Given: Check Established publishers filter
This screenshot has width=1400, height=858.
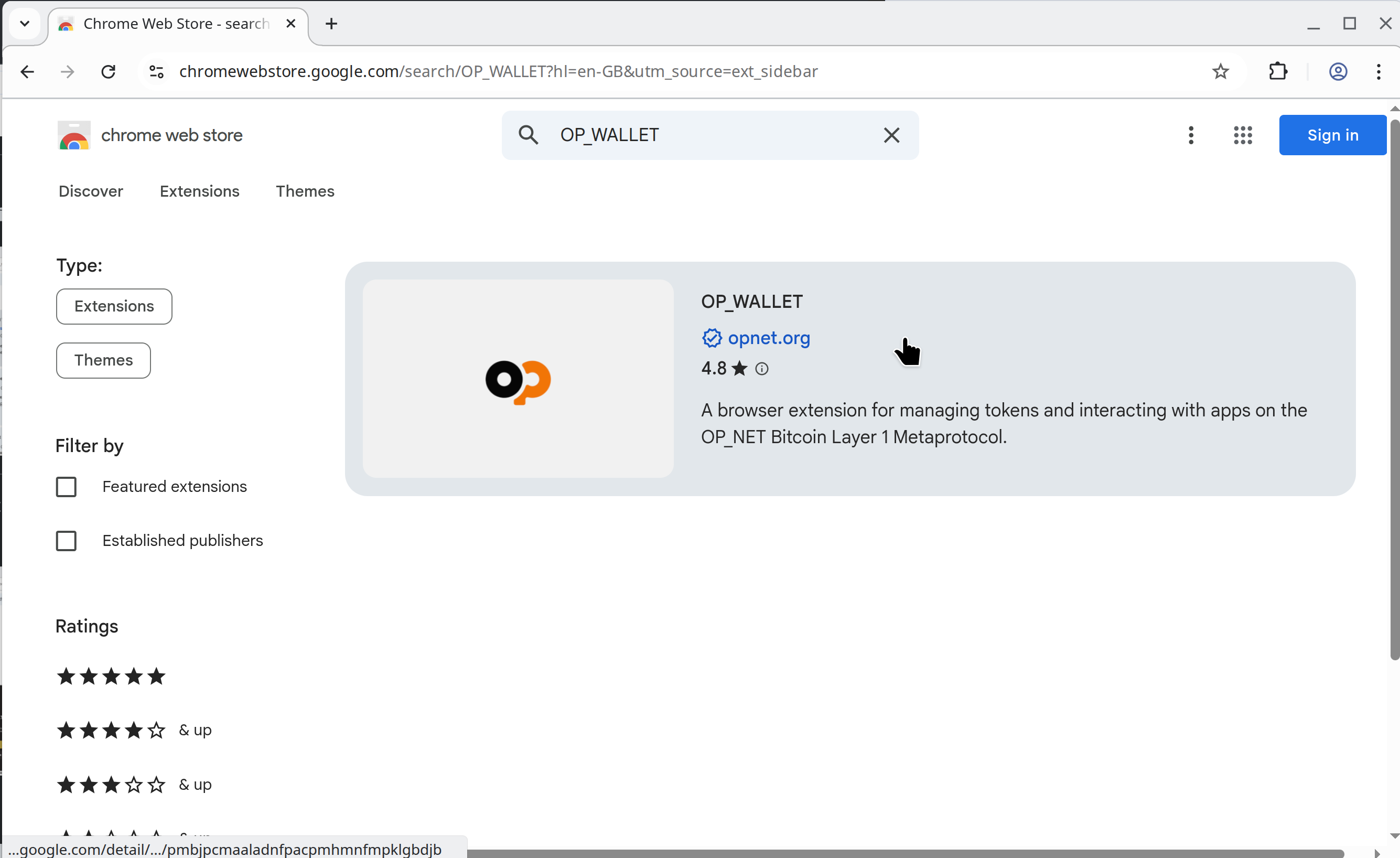Looking at the screenshot, I should pyautogui.click(x=66, y=541).
